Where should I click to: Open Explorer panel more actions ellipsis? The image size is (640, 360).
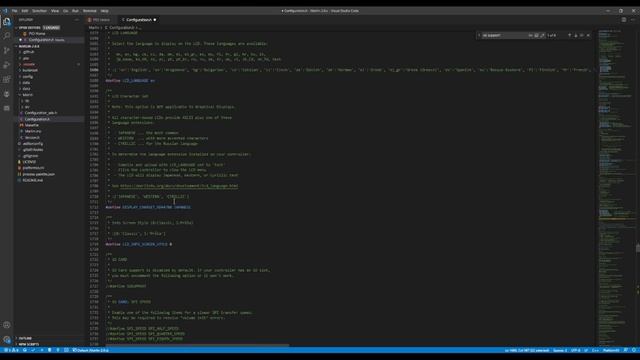(77, 20)
